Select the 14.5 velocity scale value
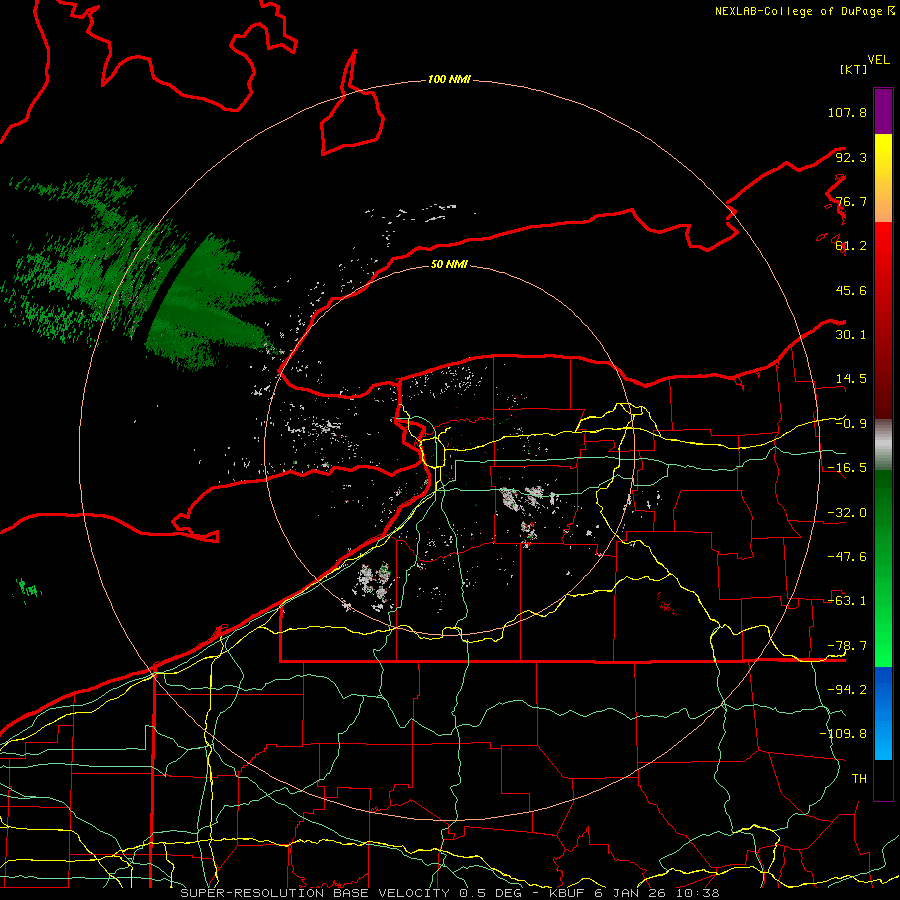The width and height of the screenshot is (900, 900). coord(851,379)
